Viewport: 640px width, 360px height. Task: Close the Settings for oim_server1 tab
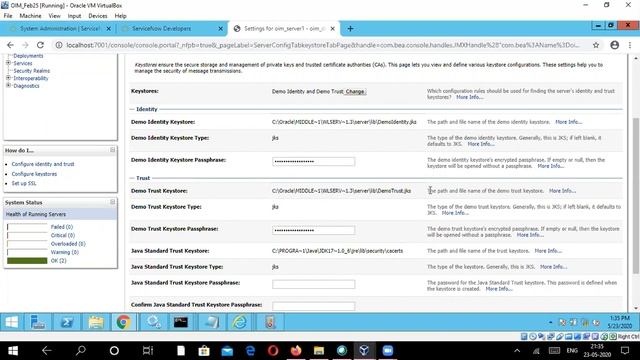[x=333, y=29]
